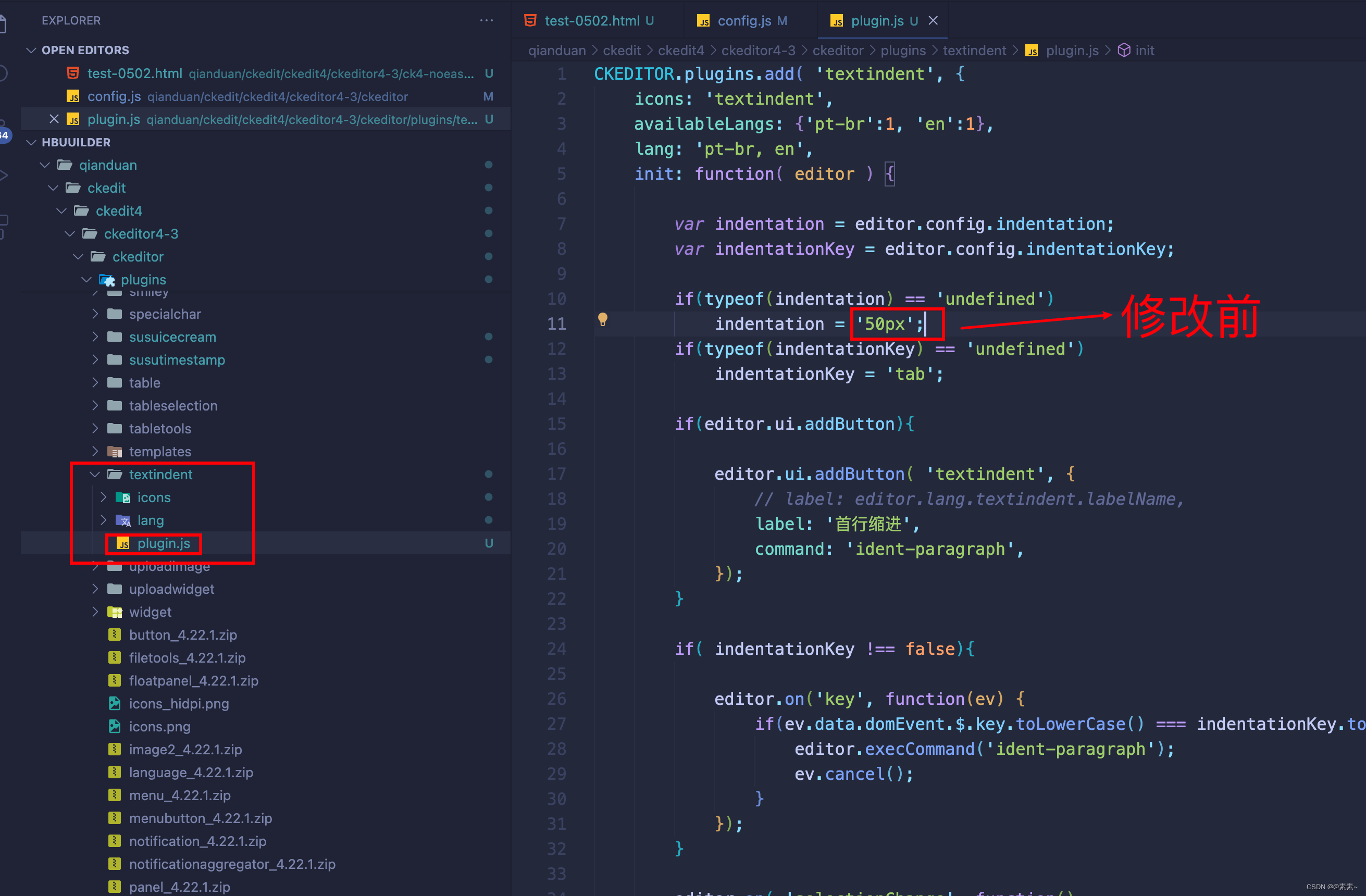Click the templates folder icon
Image resolution: width=1366 pixels, height=896 pixels.
[x=115, y=452]
